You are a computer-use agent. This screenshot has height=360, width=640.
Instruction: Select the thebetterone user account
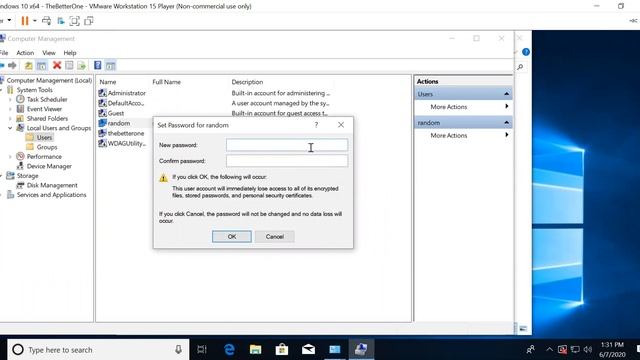pos(126,133)
